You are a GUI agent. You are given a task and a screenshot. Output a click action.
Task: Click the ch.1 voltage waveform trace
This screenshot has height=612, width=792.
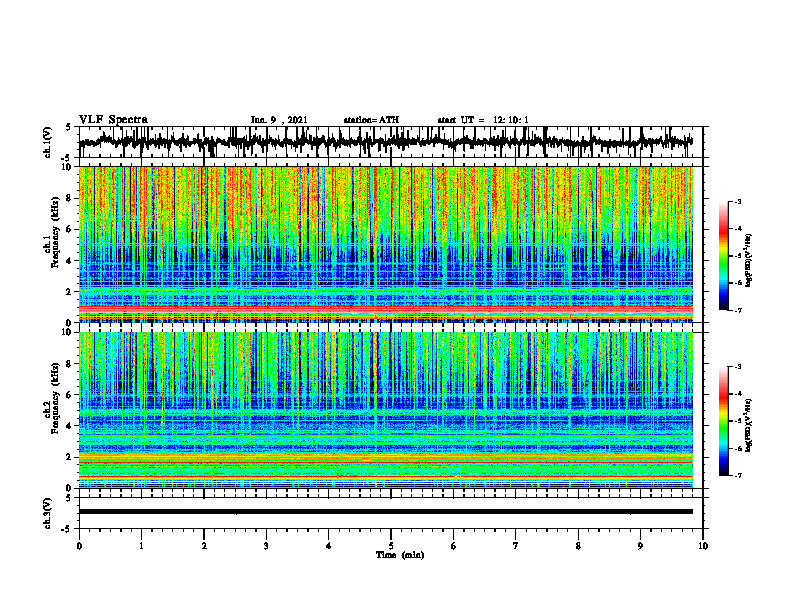tap(385, 142)
